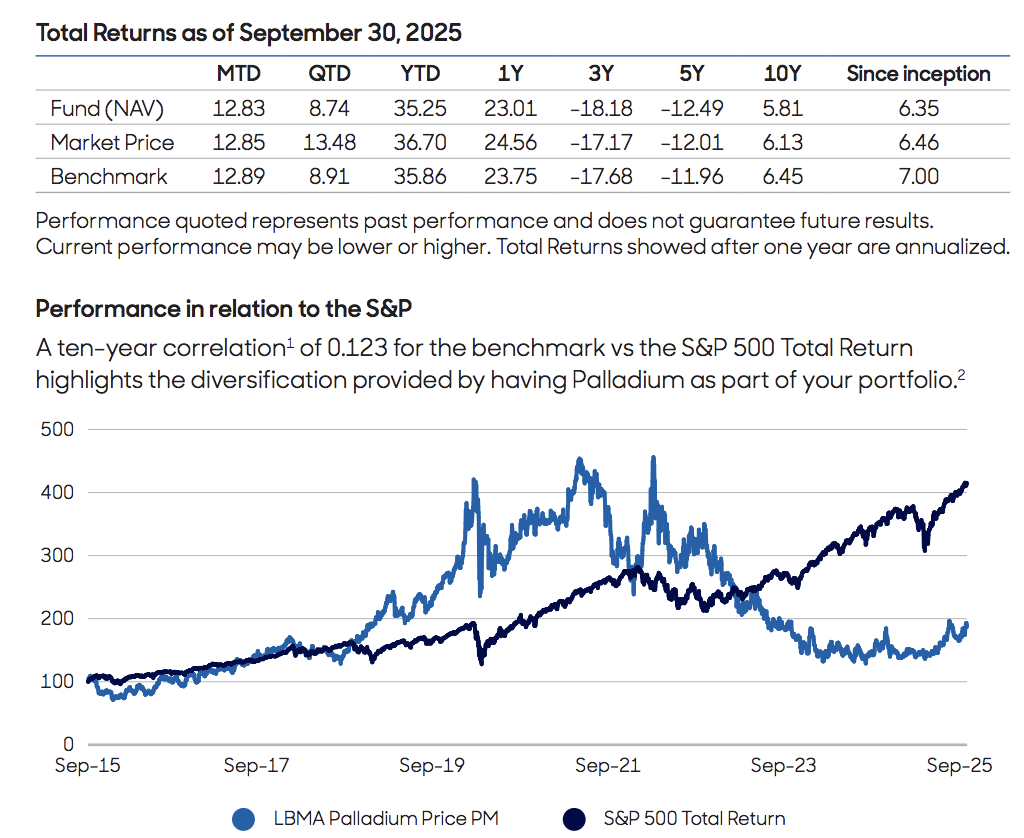Click the Market Price YTD value 36.70

coord(421,143)
